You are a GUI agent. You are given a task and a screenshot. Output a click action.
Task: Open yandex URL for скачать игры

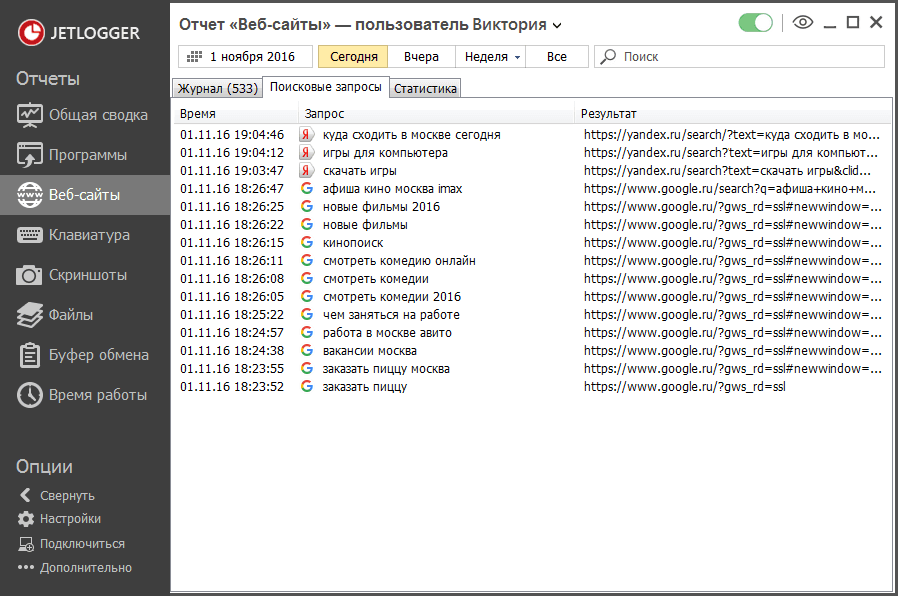click(x=727, y=171)
